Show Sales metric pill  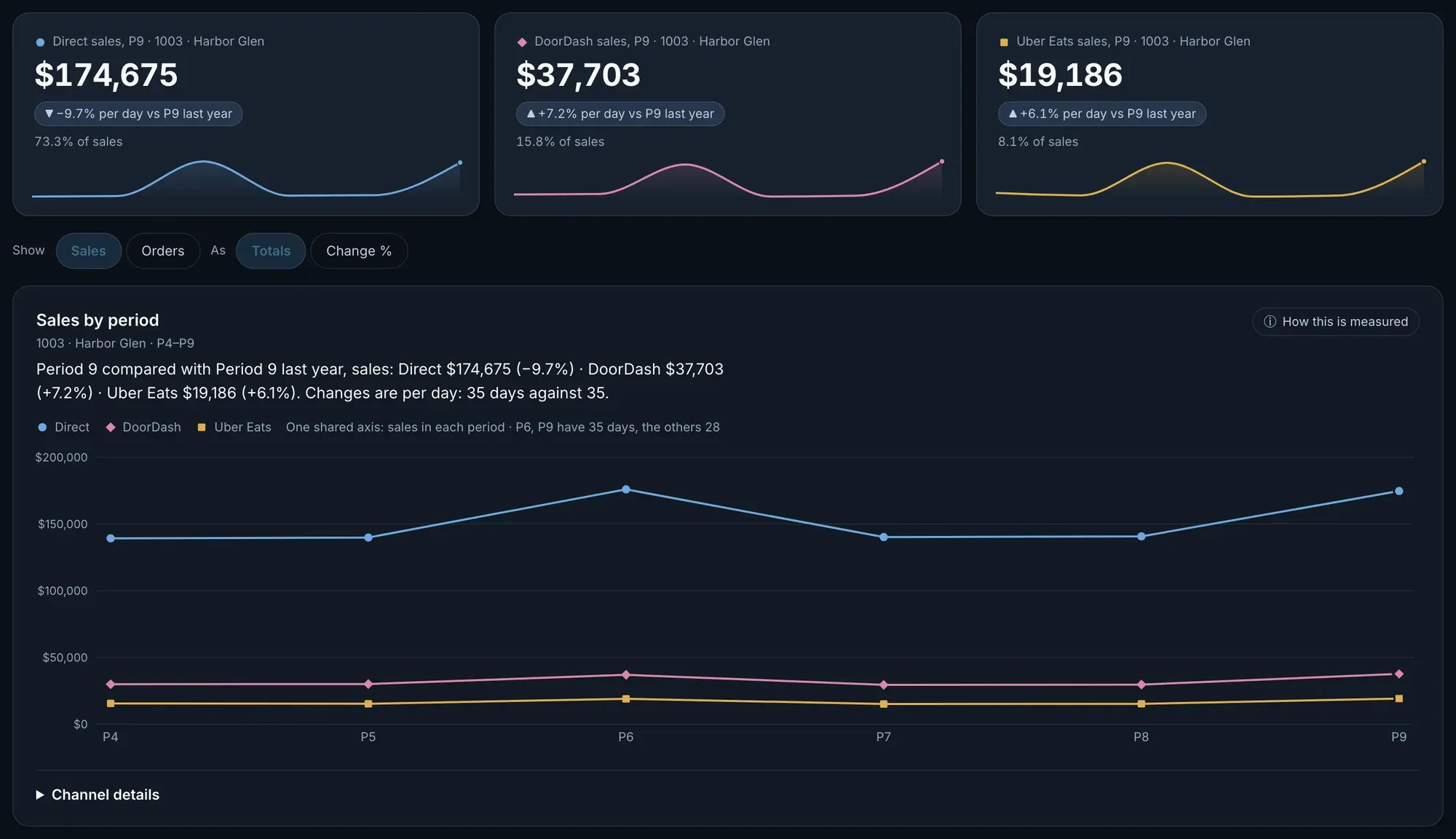(x=88, y=251)
